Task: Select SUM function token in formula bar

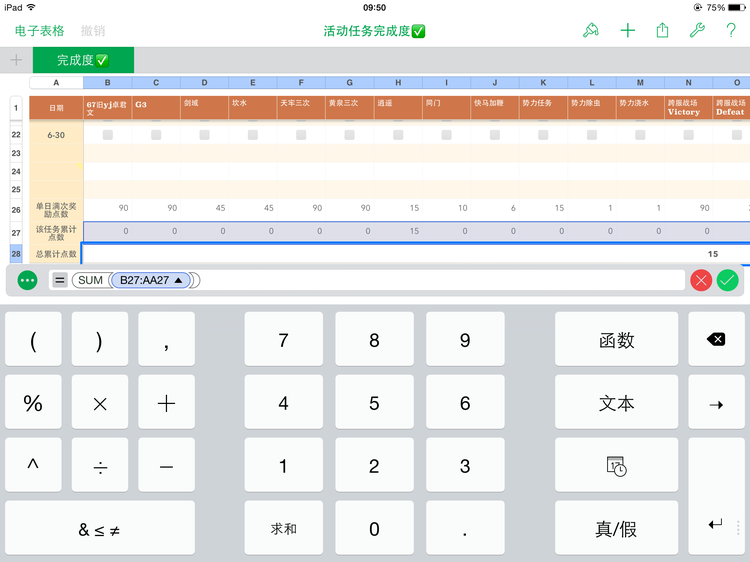Action: [90, 280]
